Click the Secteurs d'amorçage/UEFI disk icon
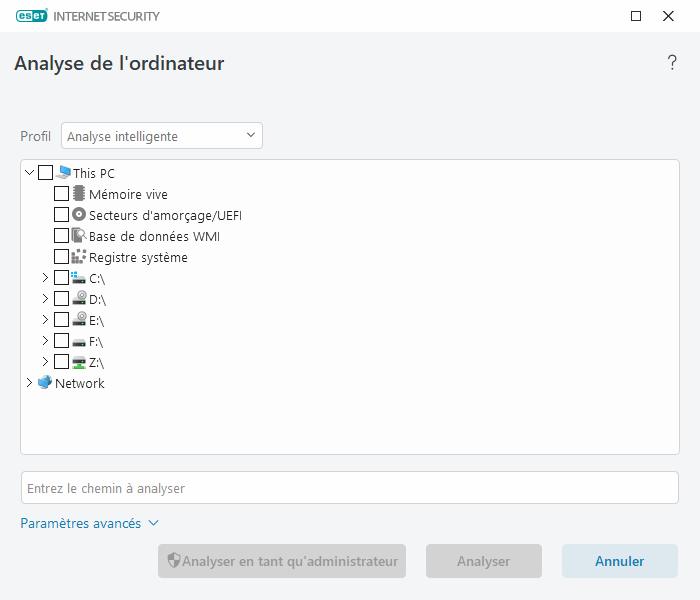 (79, 215)
